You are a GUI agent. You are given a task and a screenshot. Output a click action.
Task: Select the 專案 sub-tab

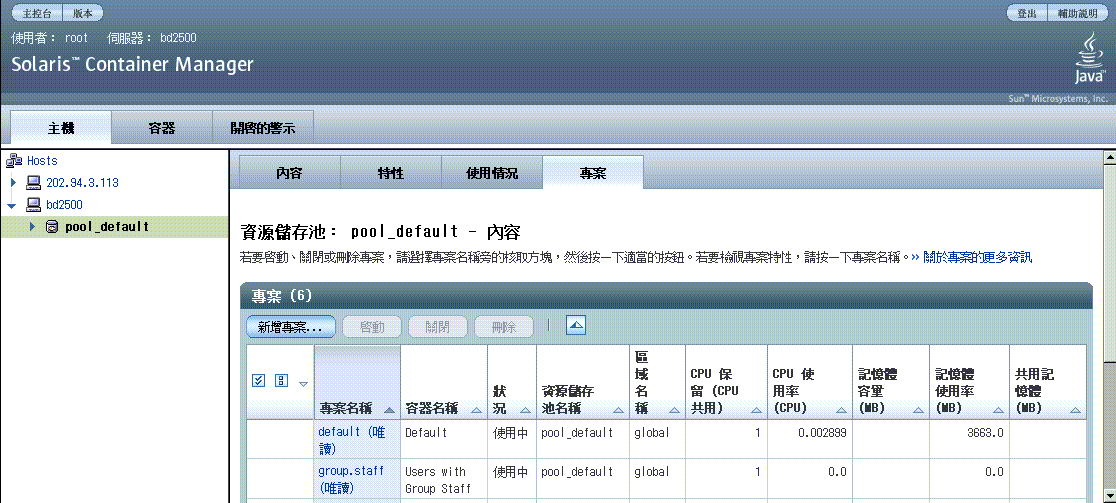(593, 173)
